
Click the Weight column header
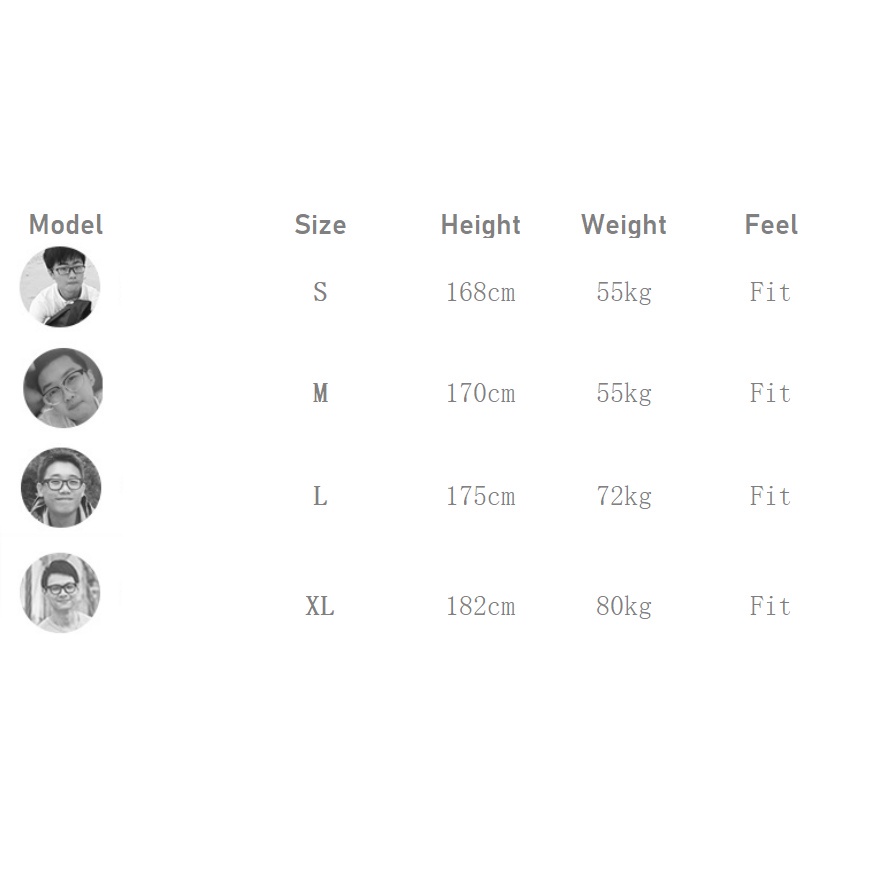(624, 225)
